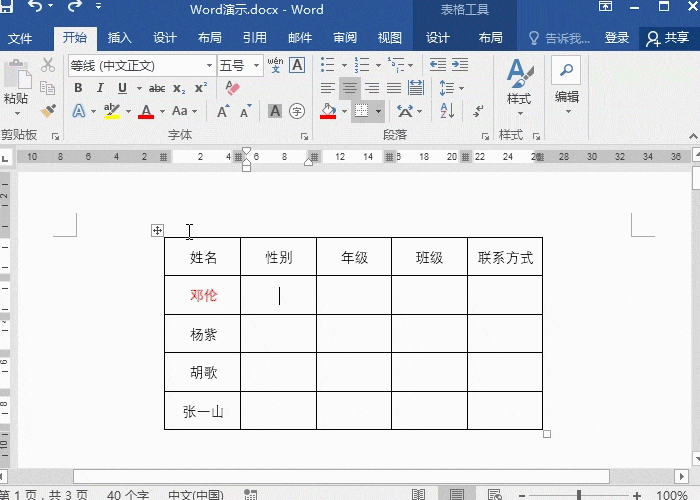Click the 共享 share button
This screenshot has height=500, width=700.
pyautogui.click(x=668, y=38)
